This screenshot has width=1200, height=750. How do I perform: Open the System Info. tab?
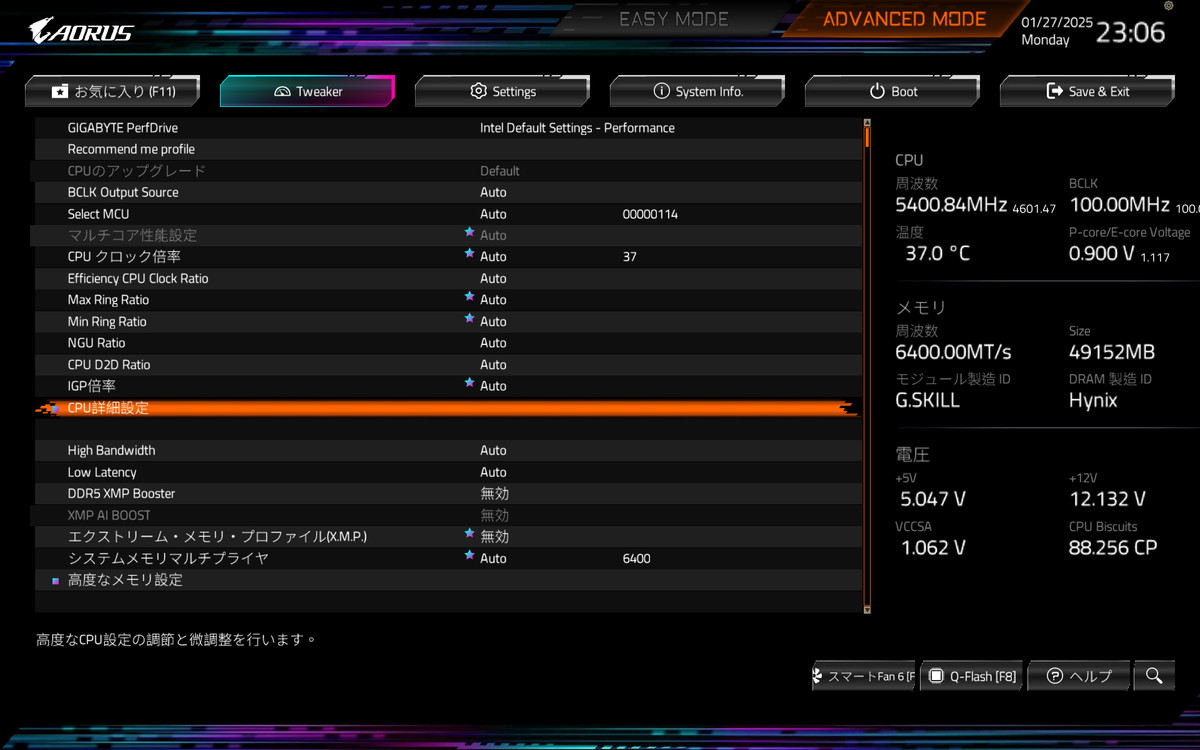[x=697, y=91]
